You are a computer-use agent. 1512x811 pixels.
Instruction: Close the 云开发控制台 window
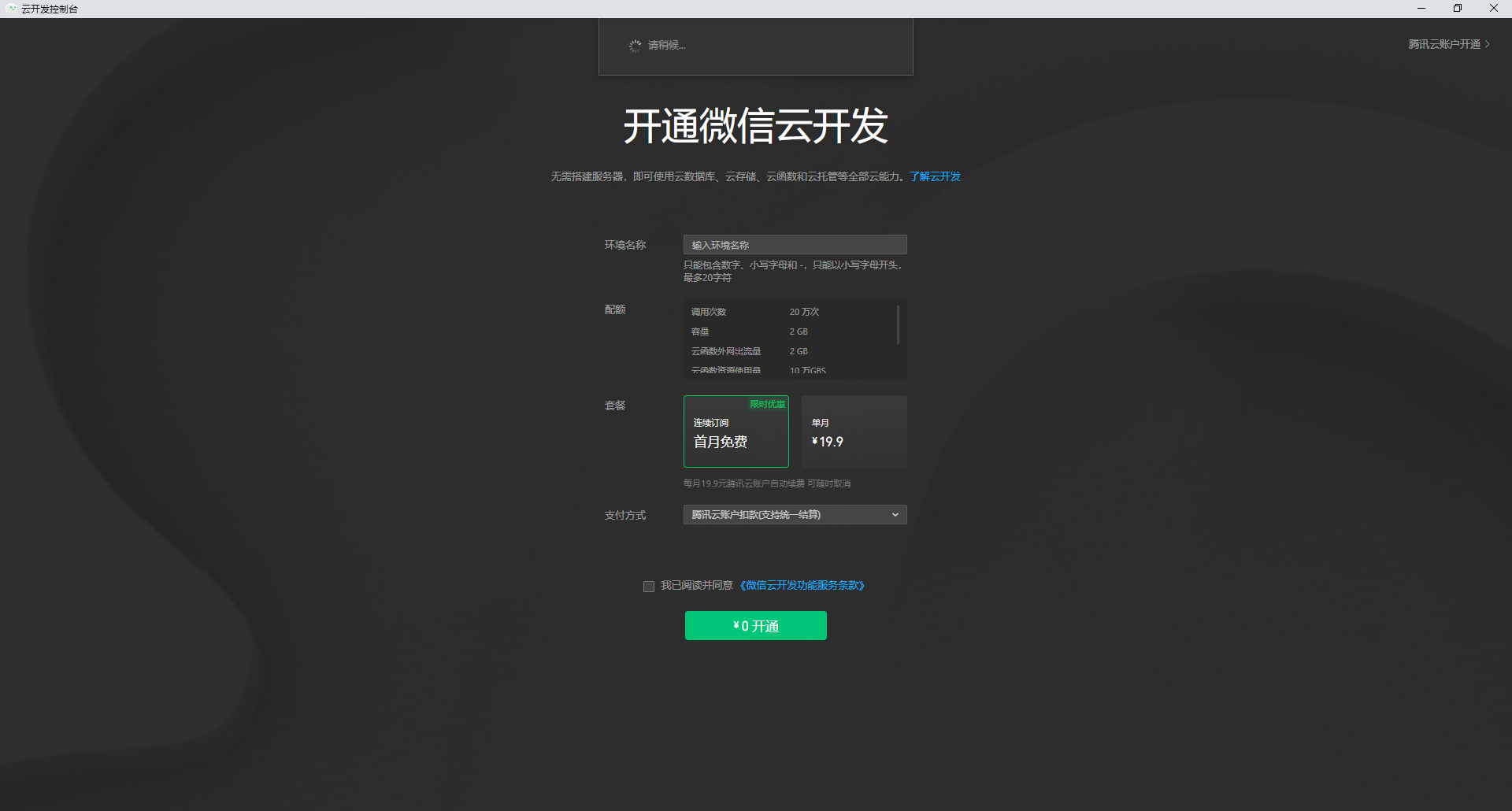1494,9
